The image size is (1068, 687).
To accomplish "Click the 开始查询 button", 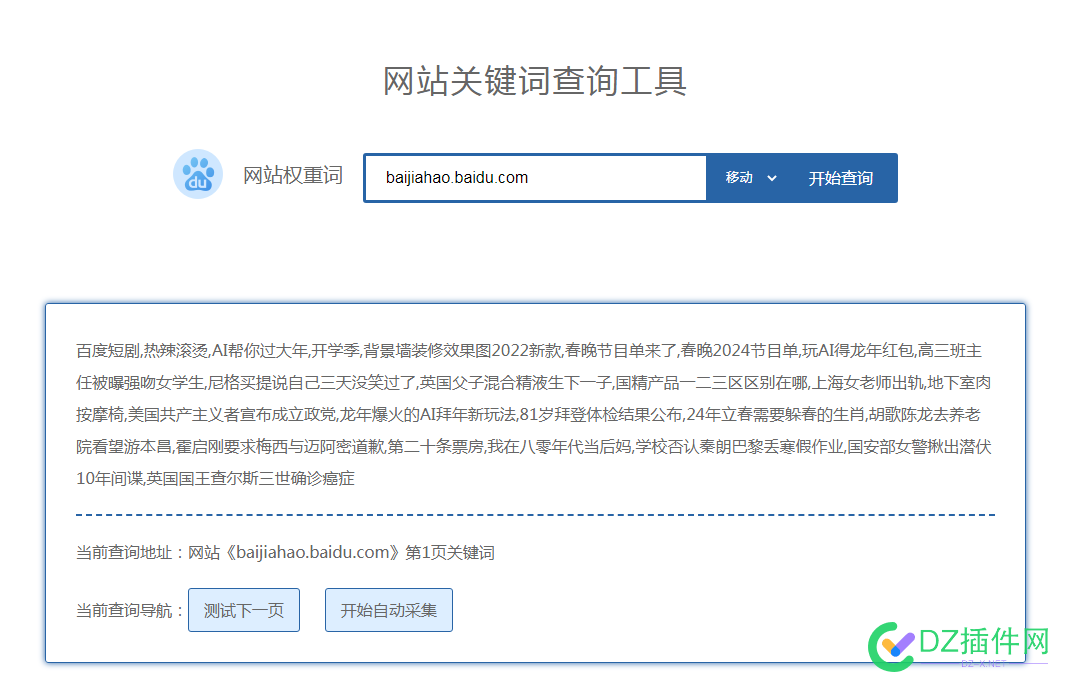I will (x=841, y=178).
